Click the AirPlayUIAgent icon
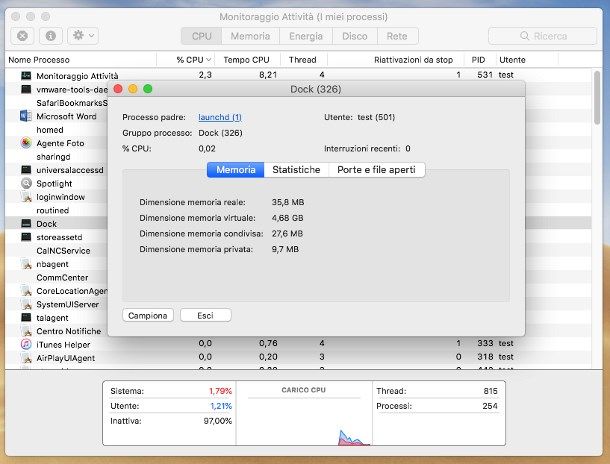The width and height of the screenshot is (610, 464). pyautogui.click(x=26, y=358)
